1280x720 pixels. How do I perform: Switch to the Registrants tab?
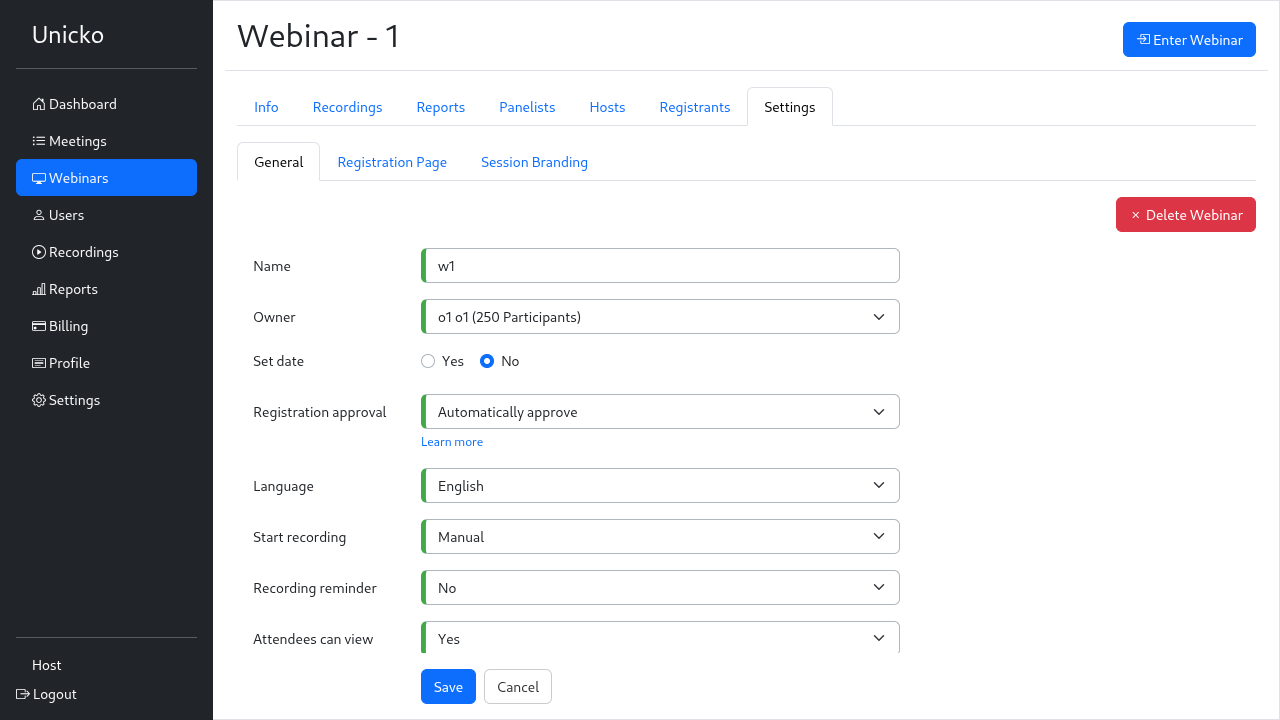tap(695, 107)
